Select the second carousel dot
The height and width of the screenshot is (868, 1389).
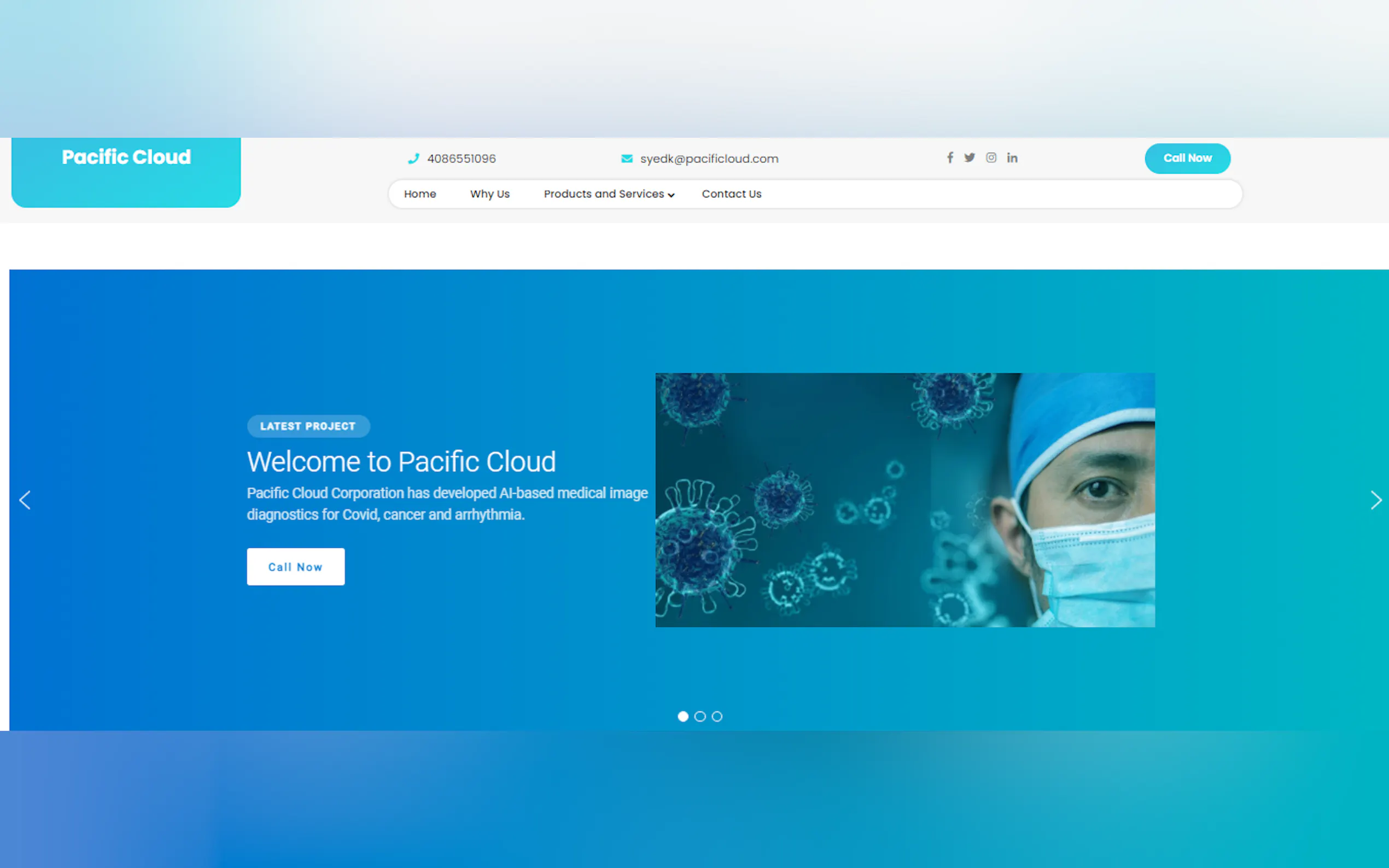pyautogui.click(x=700, y=717)
